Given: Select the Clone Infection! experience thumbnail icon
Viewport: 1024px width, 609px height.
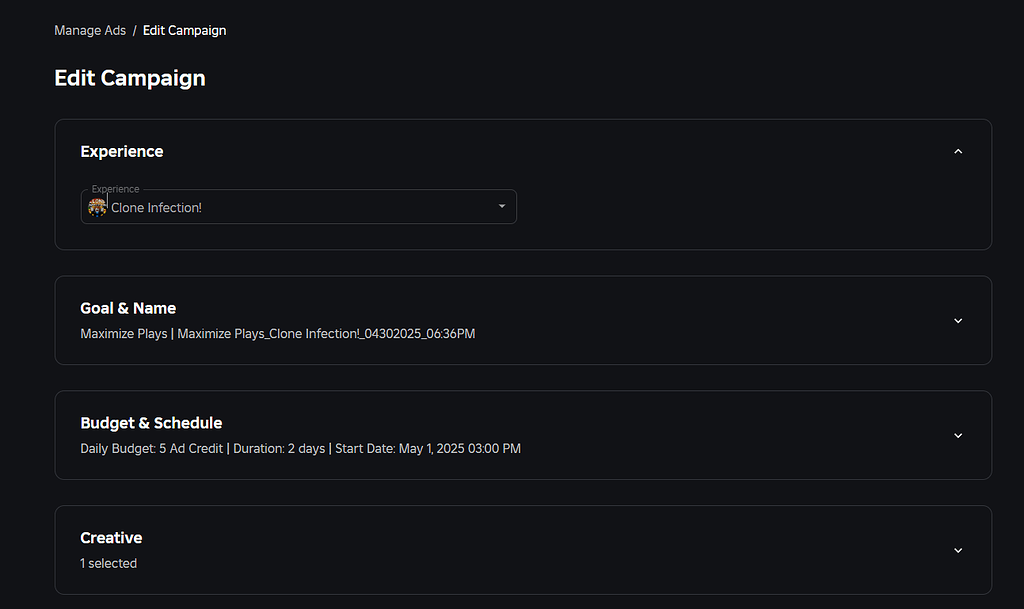Looking at the screenshot, I should tap(96, 206).
